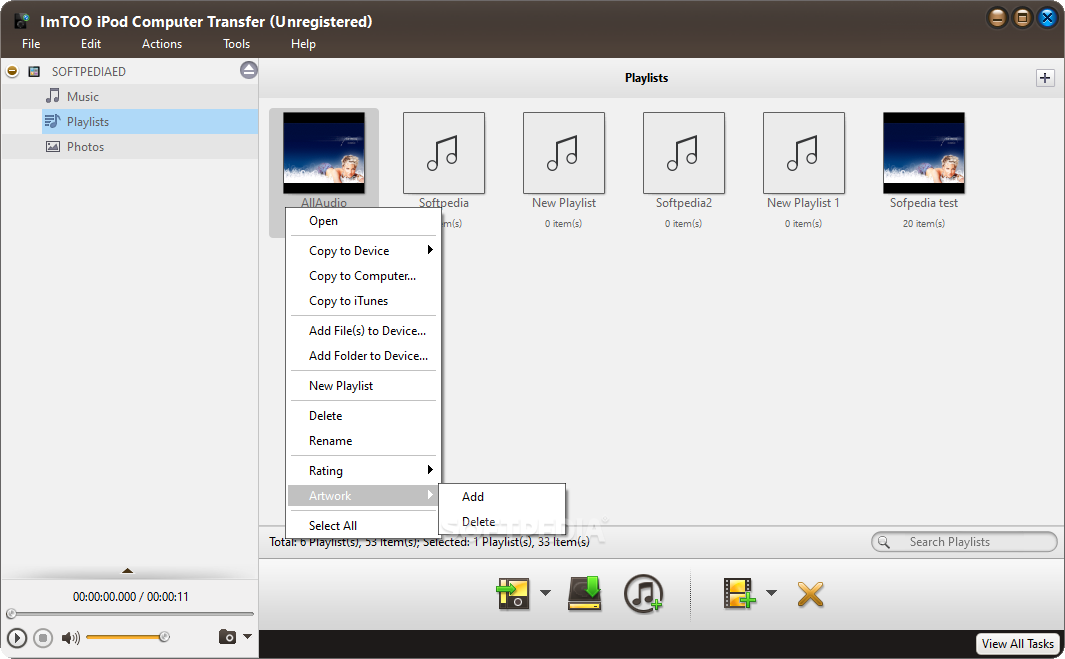Image resolution: width=1065 pixels, height=659 pixels.
Task: Click the application logo icon in title bar
Action: pos(22,21)
